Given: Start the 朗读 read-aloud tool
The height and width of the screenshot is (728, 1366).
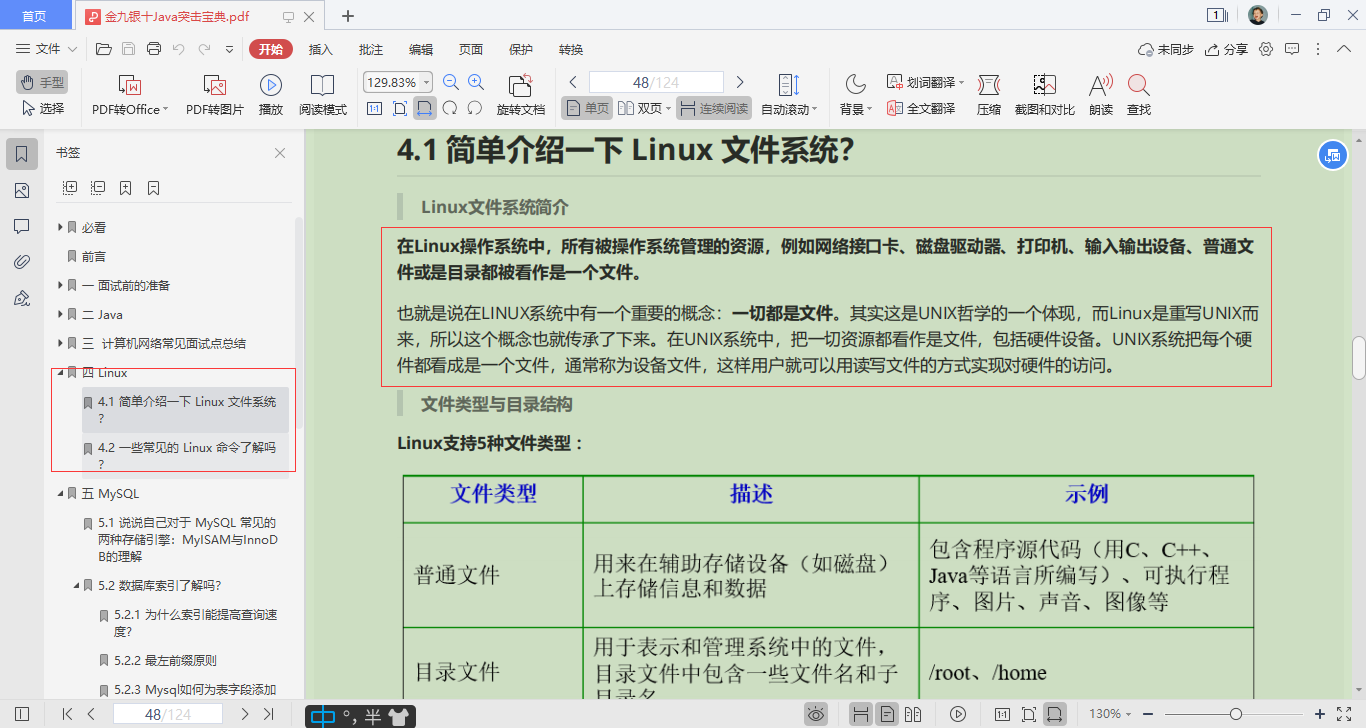Looking at the screenshot, I should coord(1101,95).
